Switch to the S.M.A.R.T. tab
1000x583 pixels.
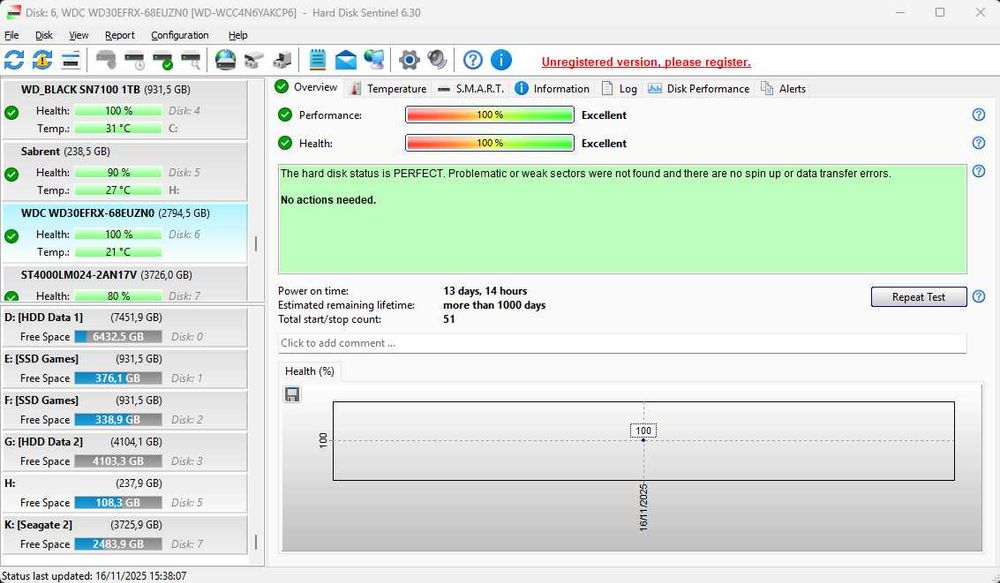coord(471,89)
